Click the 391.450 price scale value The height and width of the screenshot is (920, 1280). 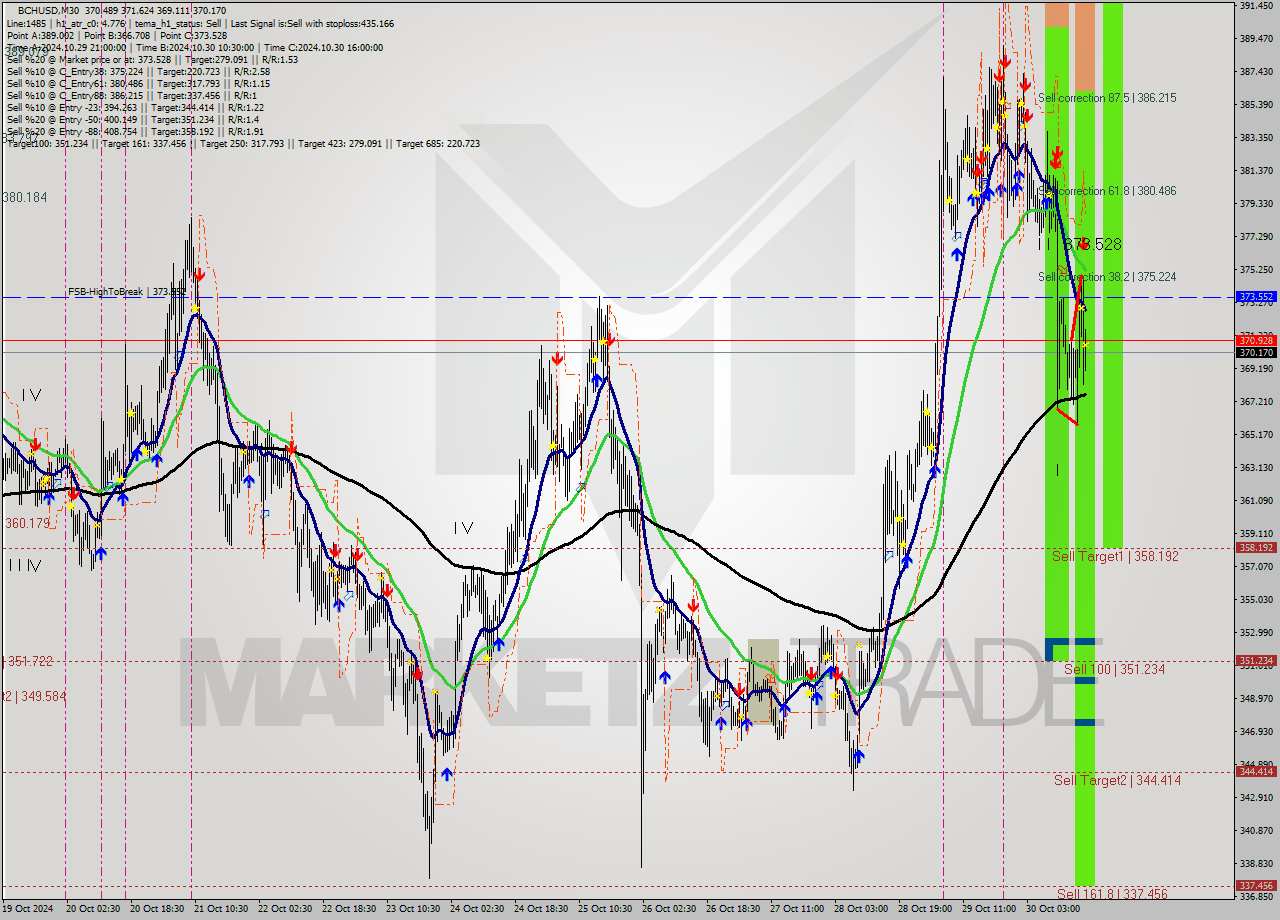1256,6
